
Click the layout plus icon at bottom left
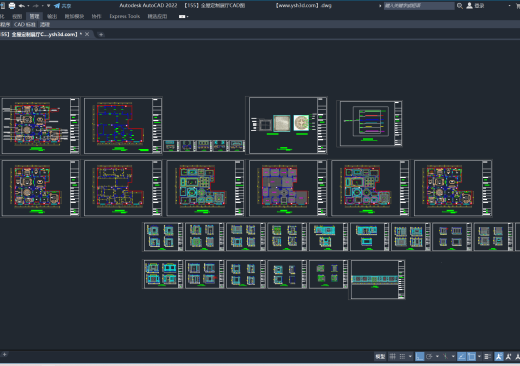tap(4, 354)
